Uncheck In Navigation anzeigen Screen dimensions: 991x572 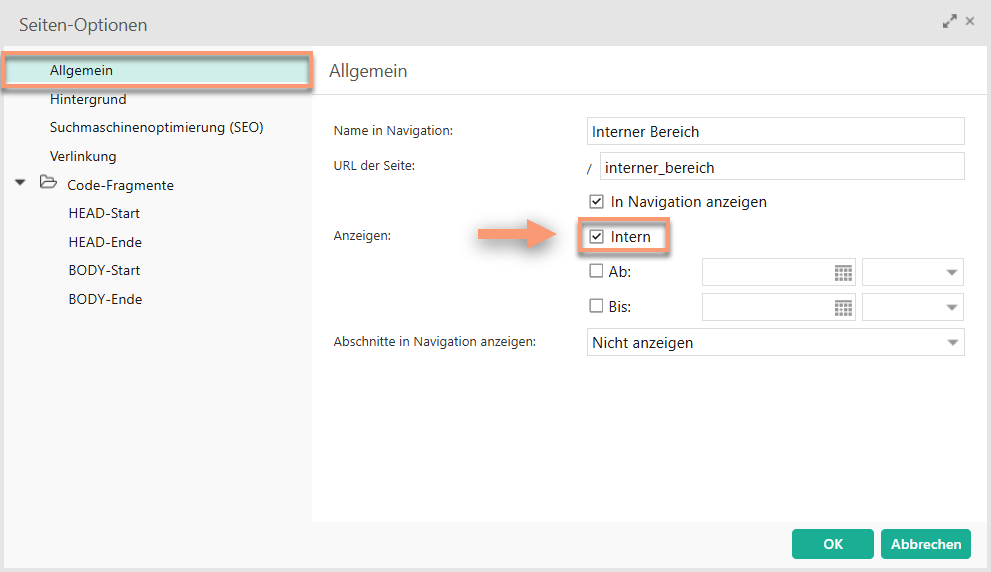(596, 202)
